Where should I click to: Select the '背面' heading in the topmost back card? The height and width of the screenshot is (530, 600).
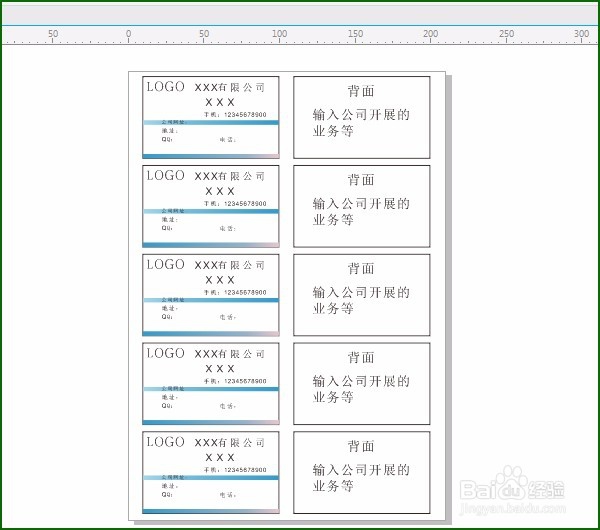coord(361,91)
